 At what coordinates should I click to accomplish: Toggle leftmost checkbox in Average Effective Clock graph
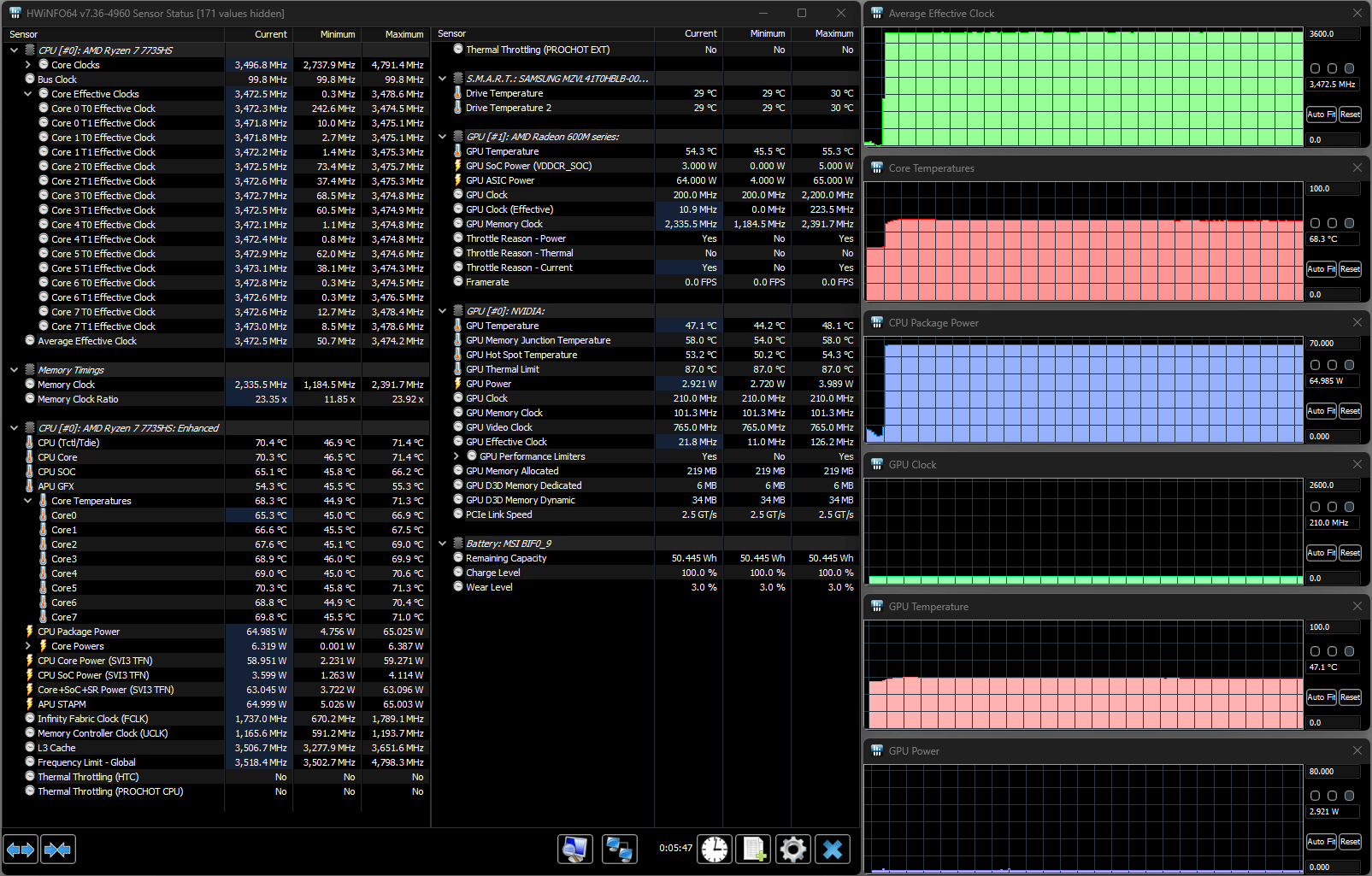(1315, 68)
